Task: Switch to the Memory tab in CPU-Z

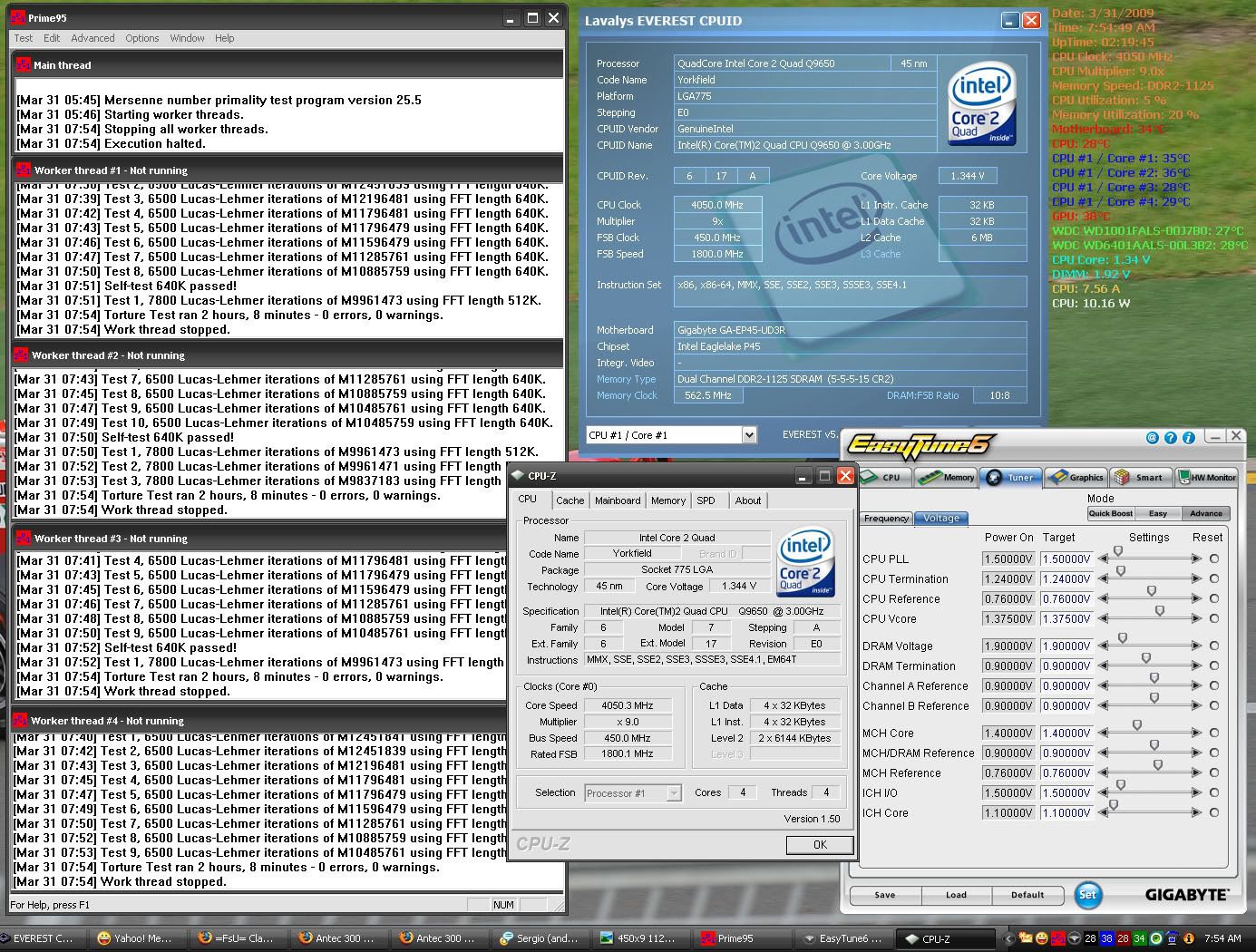Action: point(668,500)
